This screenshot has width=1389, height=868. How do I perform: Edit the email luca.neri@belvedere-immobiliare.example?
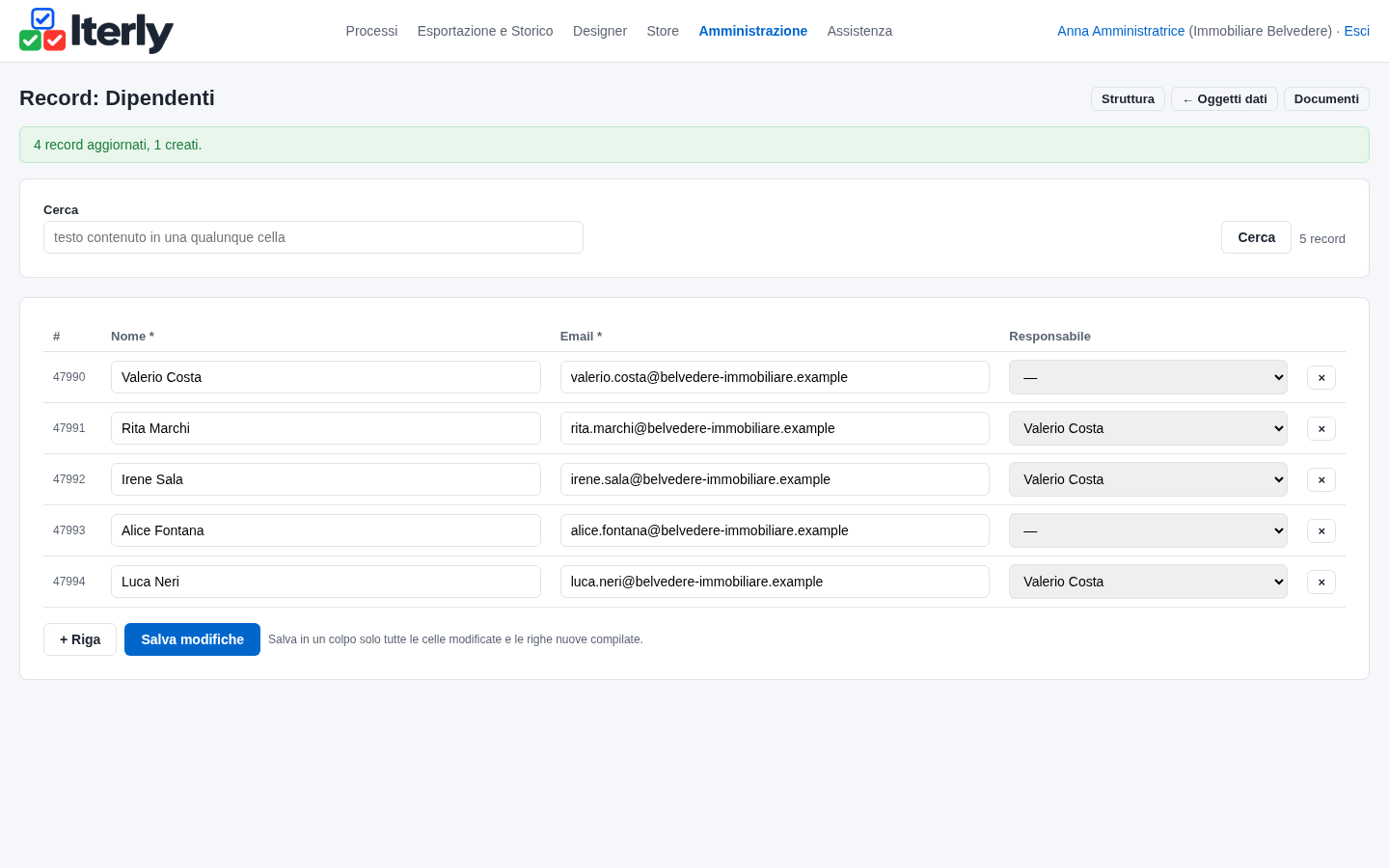[x=775, y=582]
